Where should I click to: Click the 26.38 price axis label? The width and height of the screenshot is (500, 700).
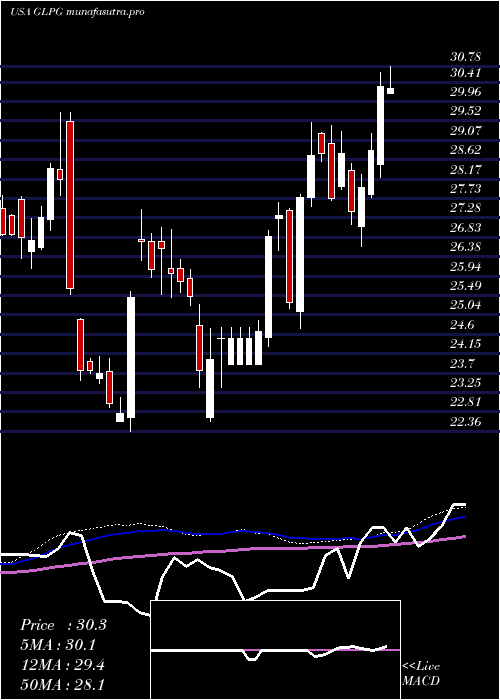(x=466, y=247)
